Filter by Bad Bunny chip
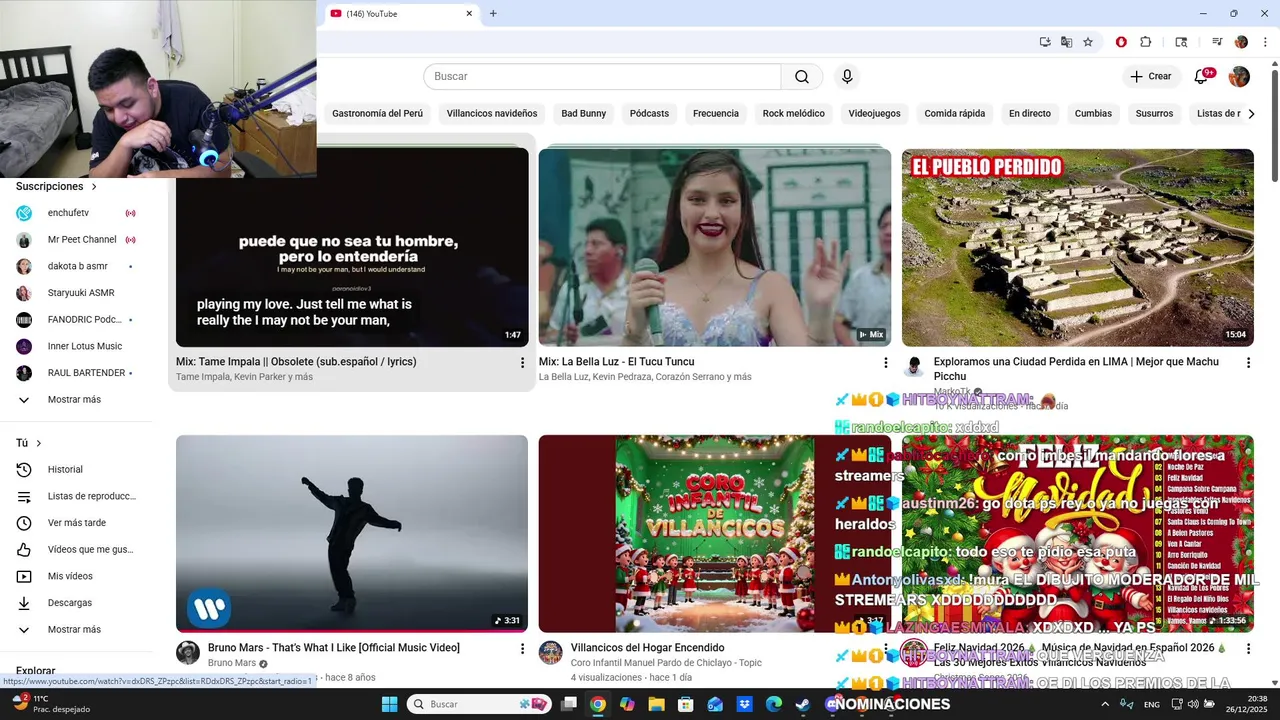1280x720 pixels. 584,114
